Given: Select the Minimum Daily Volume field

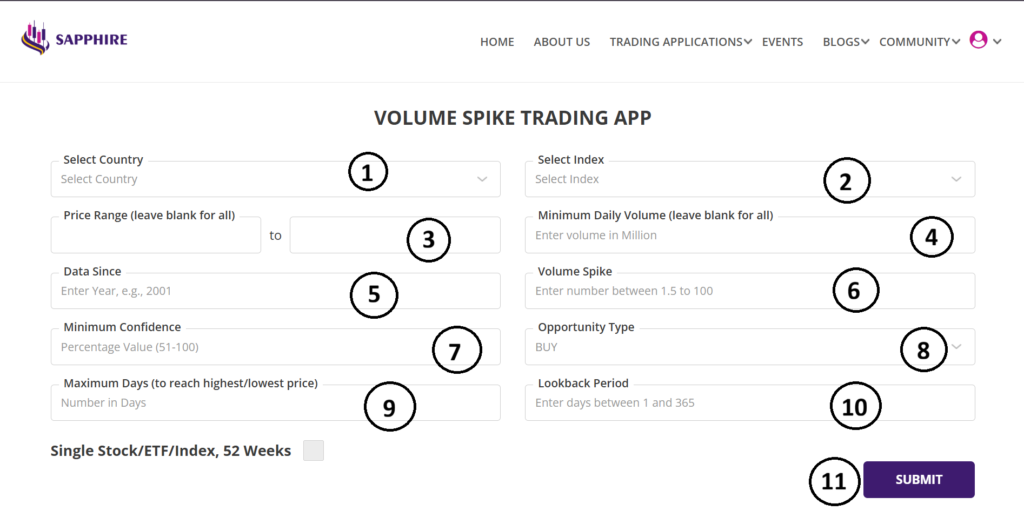Looking at the screenshot, I should [x=700, y=235].
